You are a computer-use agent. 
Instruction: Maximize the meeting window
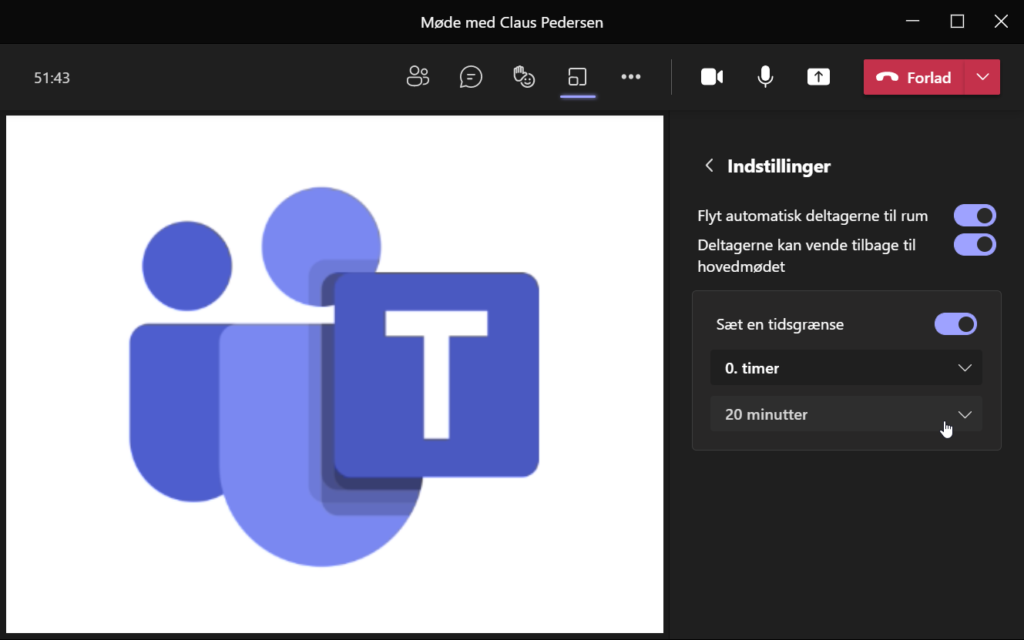tap(957, 22)
